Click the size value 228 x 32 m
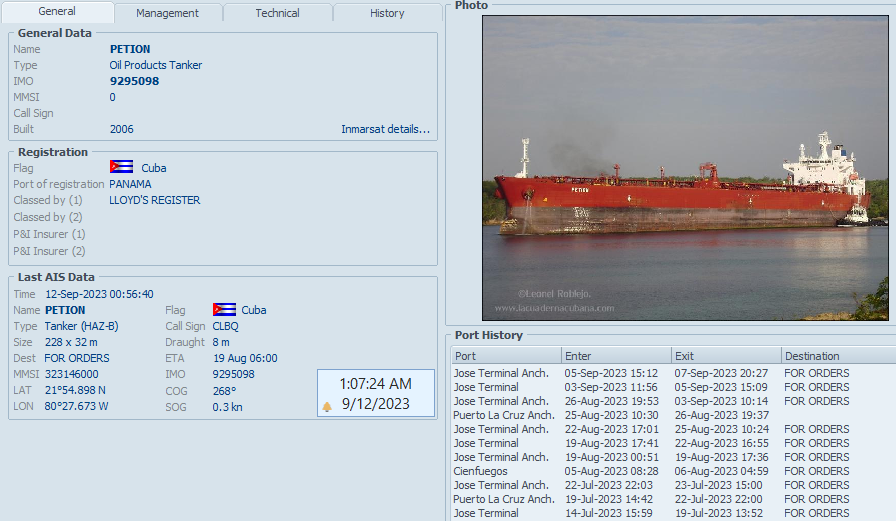 [x=71, y=342]
